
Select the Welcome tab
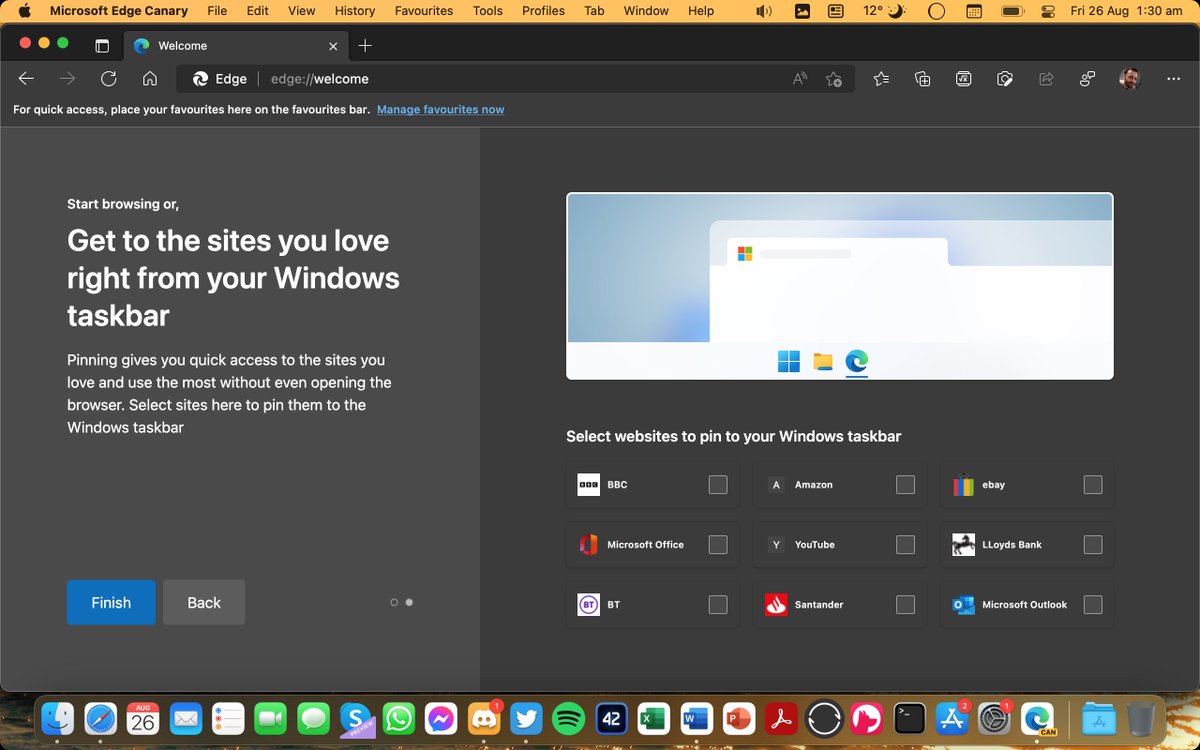(235, 46)
